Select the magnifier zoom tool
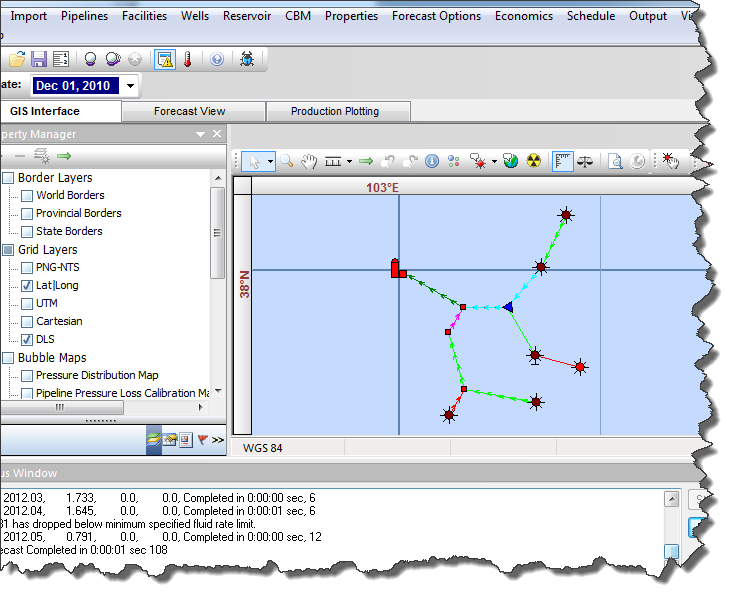The width and height of the screenshot is (736, 600). [286, 161]
